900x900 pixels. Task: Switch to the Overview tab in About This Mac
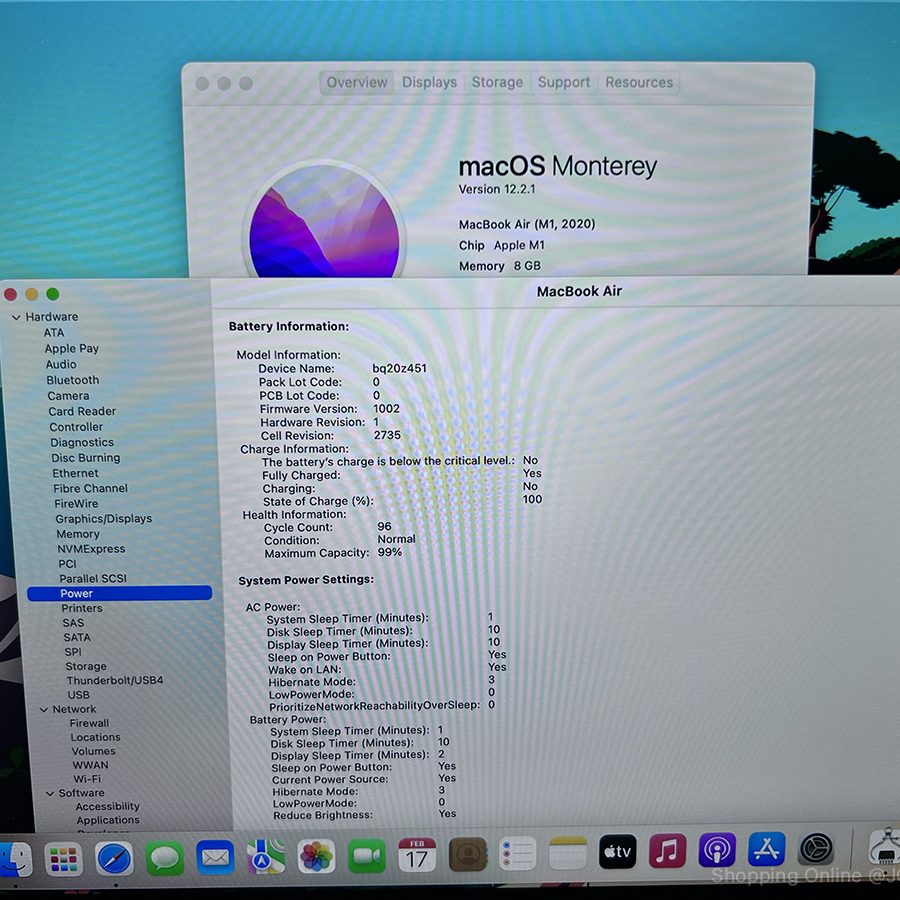click(356, 82)
